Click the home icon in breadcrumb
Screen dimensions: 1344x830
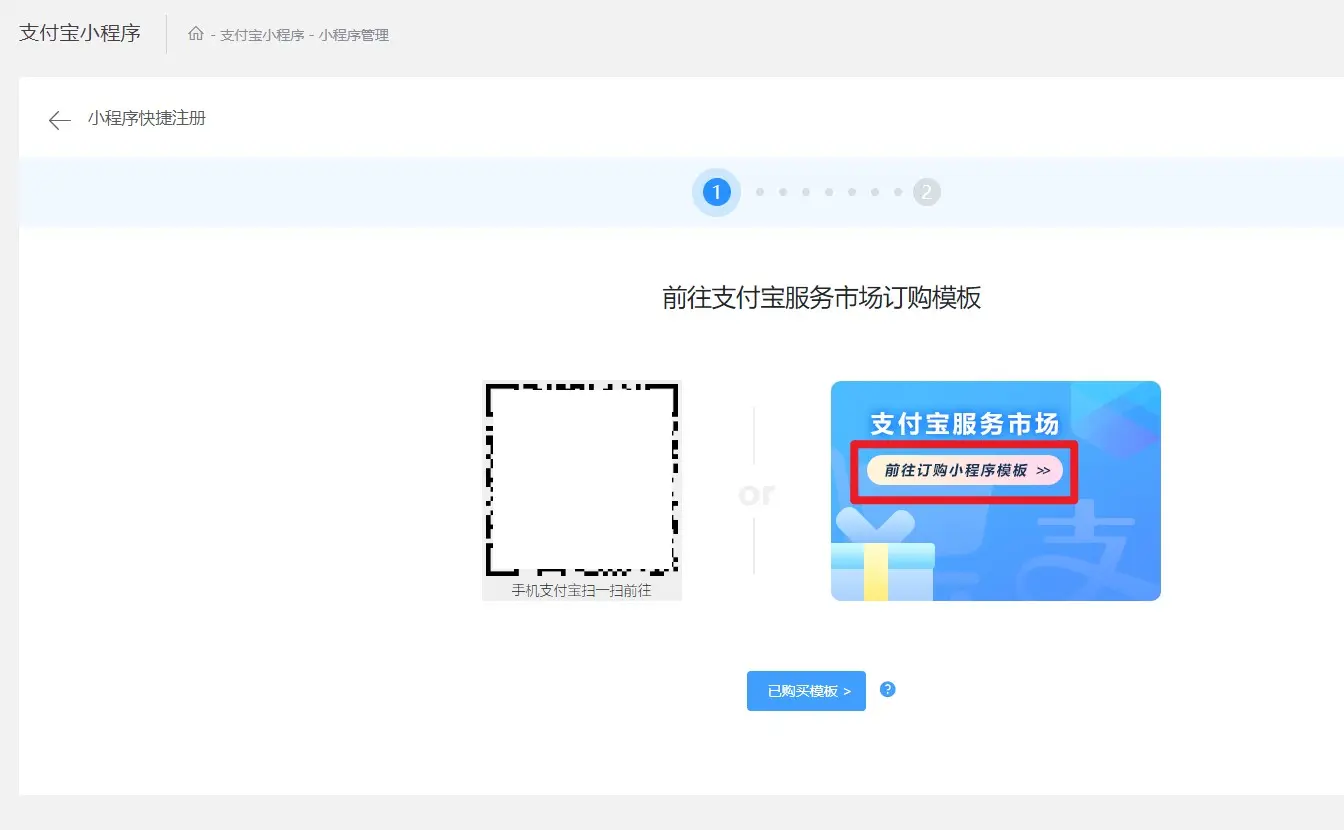[x=196, y=35]
